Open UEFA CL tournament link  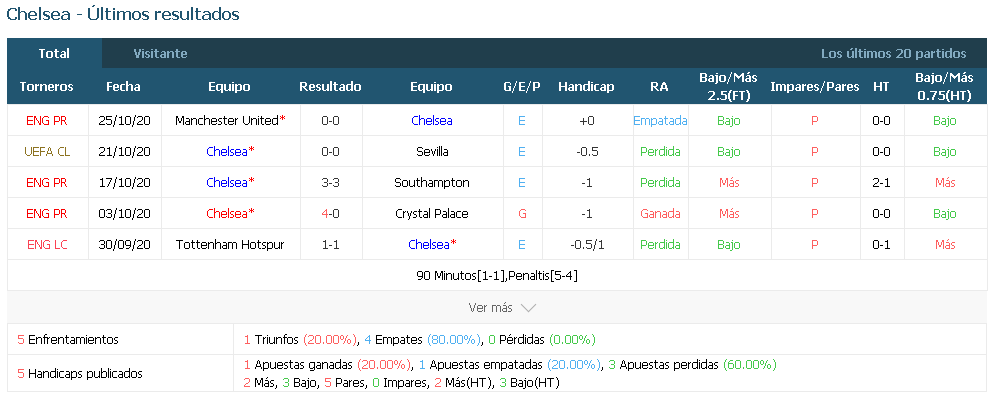[47, 151]
